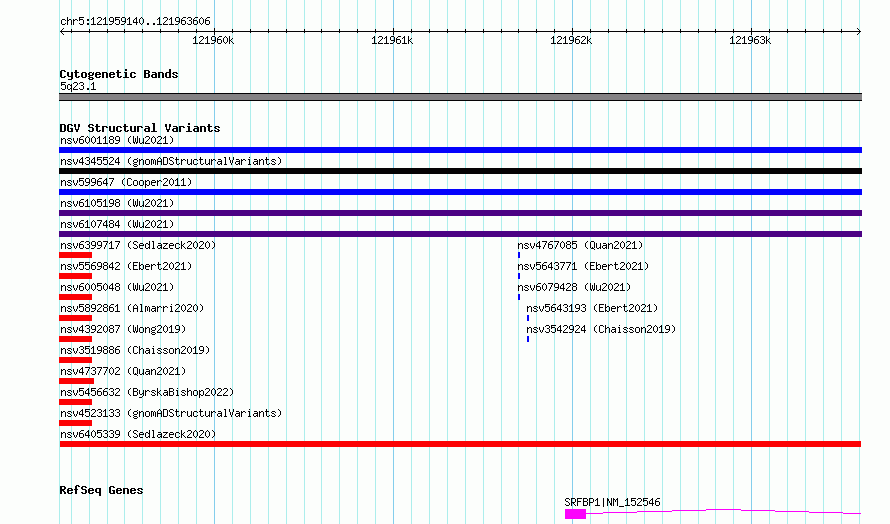Select nsv5892861 (Almarri2020) label

click(x=132, y=308)
